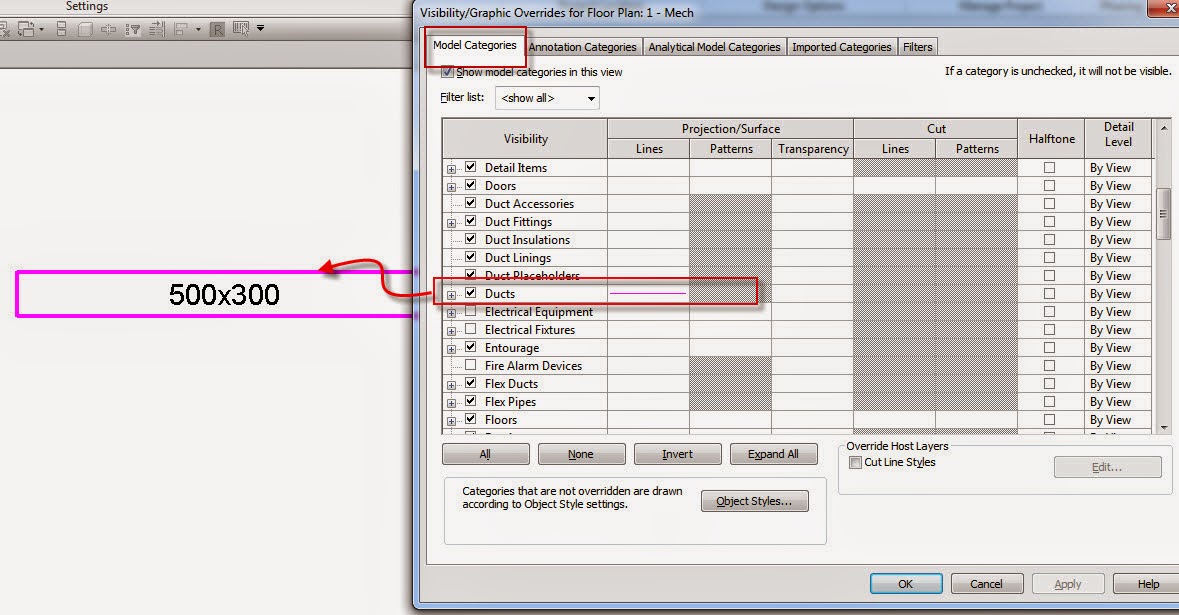Open the Filters tab
The width and height of the screenshot is (1179, 615).
click(917, 46)
